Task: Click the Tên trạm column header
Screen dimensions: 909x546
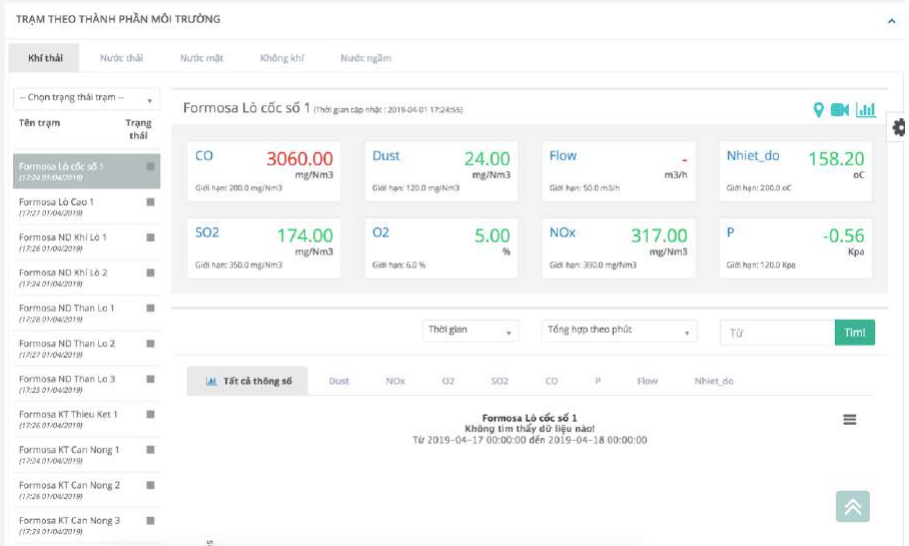Action: (39, 123)
